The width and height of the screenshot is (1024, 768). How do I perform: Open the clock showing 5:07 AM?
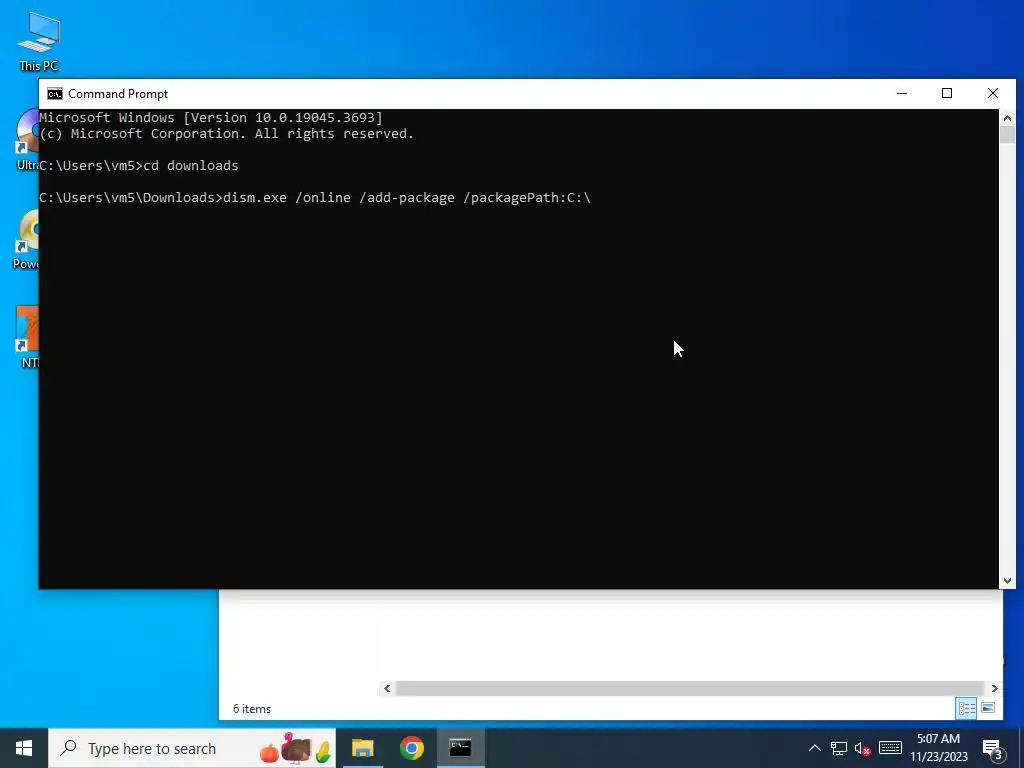[x=938, y=739]
